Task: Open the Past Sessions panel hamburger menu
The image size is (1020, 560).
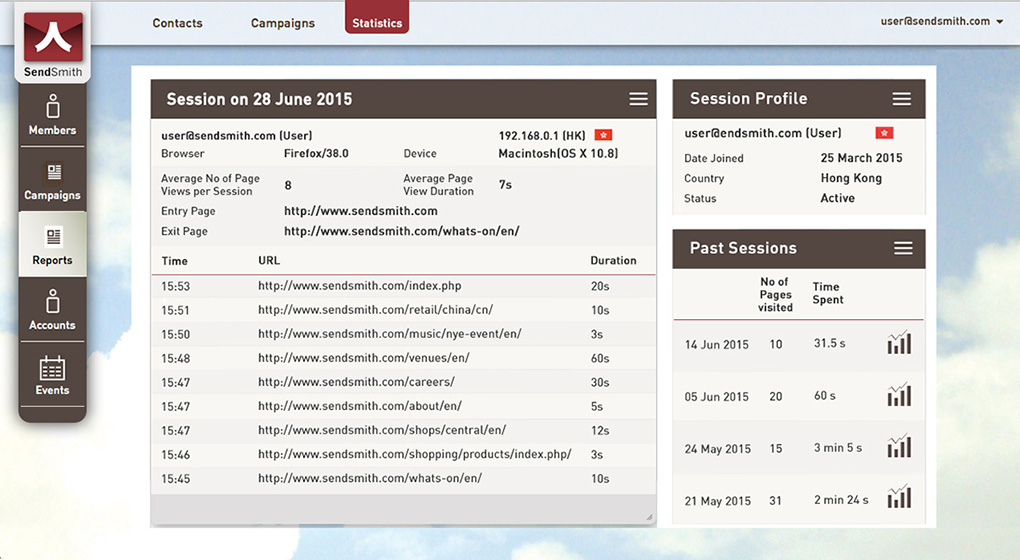Action: point(903,248)
